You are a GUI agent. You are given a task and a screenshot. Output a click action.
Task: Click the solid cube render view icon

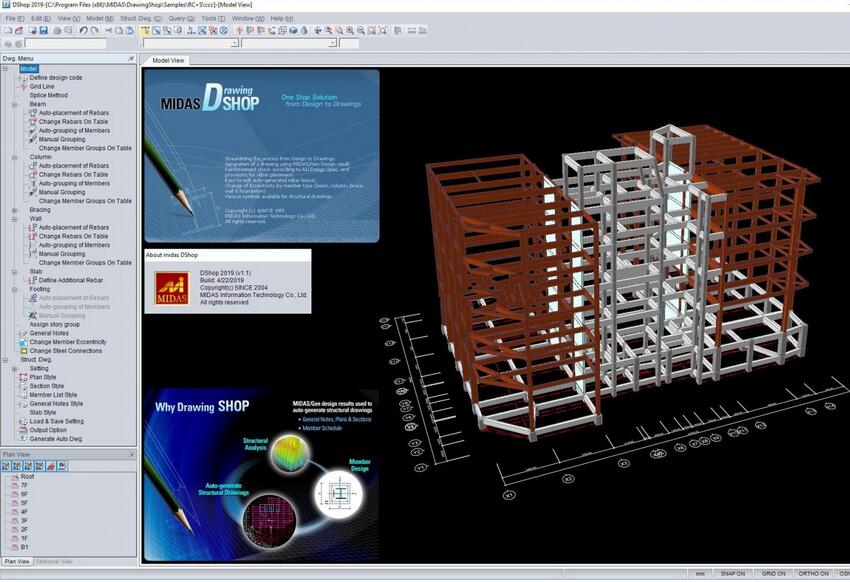click(293, 31)
